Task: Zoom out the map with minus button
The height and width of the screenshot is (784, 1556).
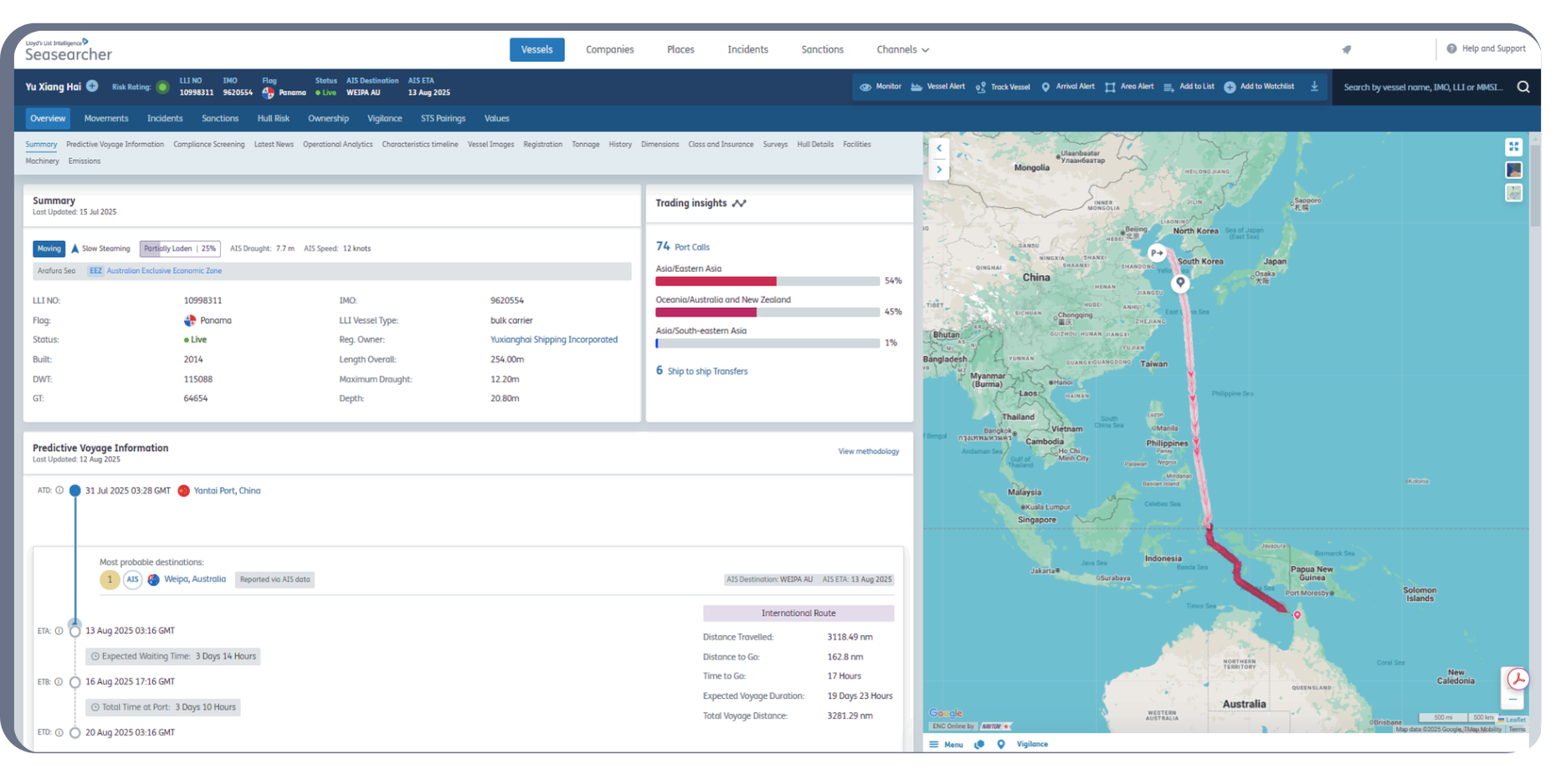Action: click(1512, 700)
